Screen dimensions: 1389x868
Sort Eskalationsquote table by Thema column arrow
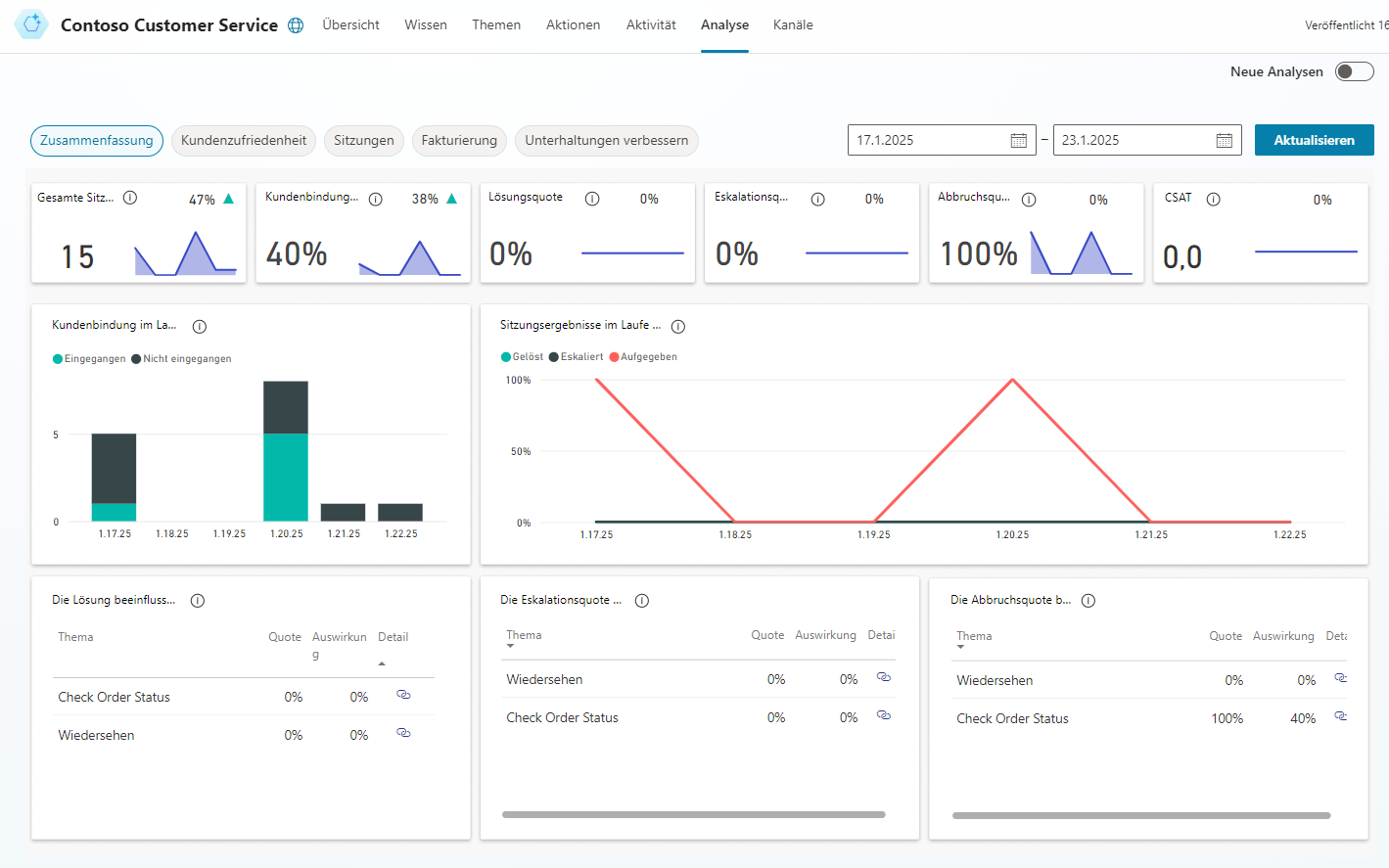coord(510,646)
